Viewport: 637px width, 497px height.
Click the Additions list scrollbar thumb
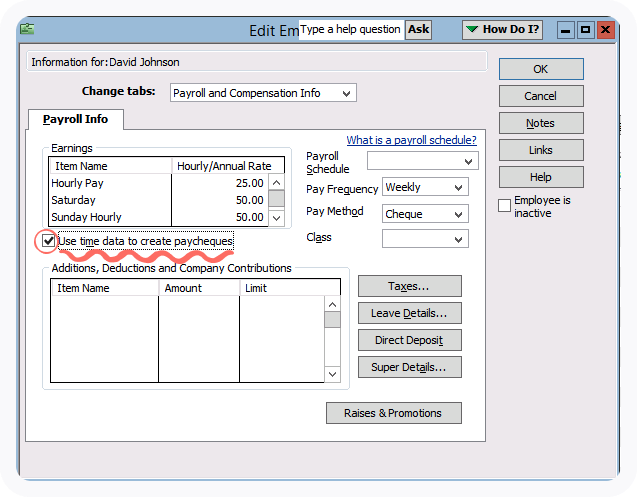click(332, 319)
